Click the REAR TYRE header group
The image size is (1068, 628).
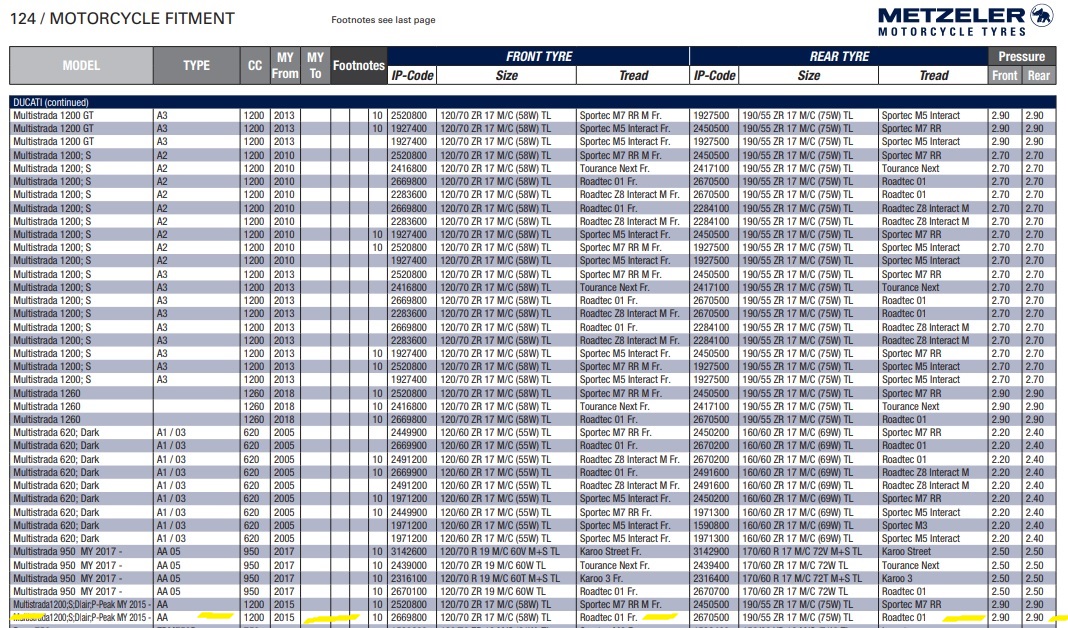(839, 56)
